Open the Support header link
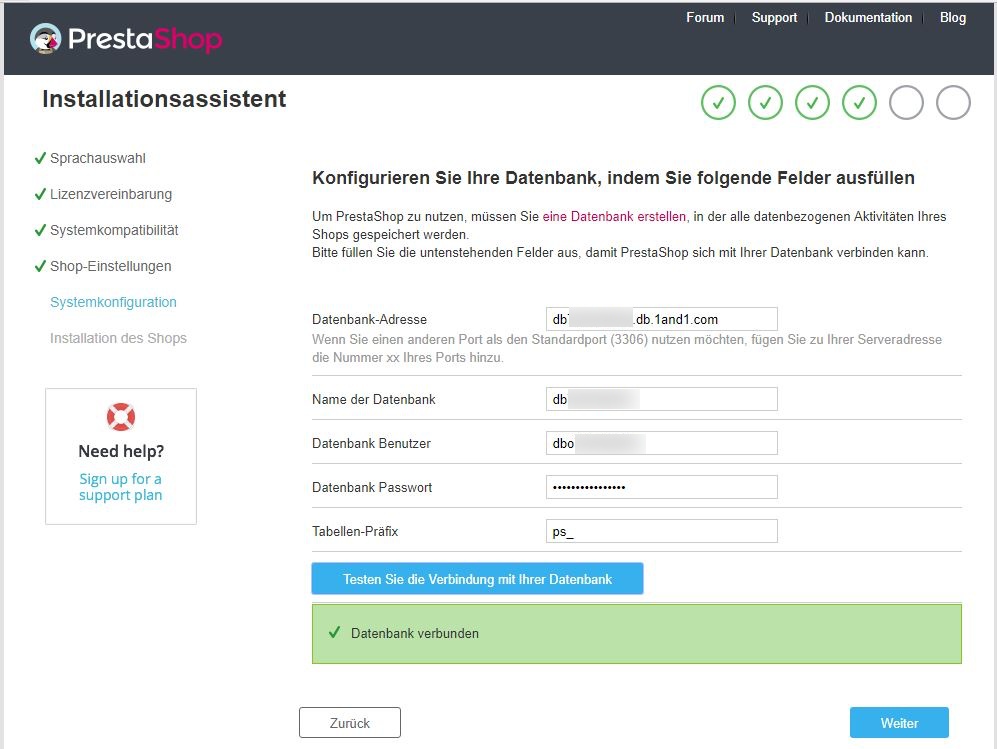The height and width of the screenshot is (749, 997). click(774, 18)
